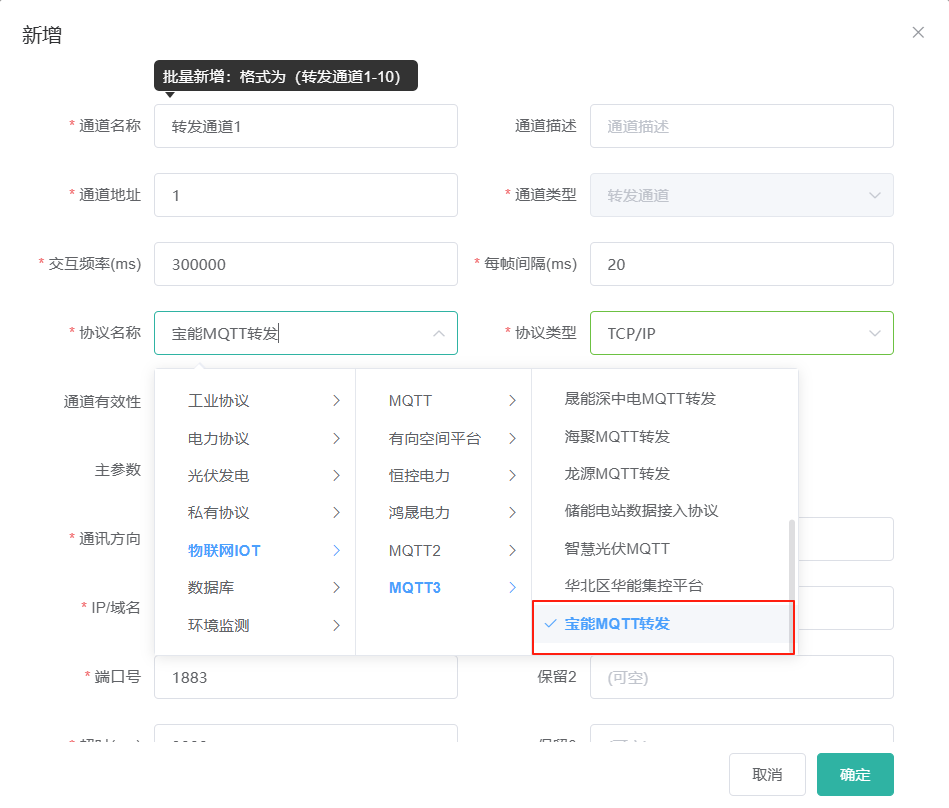Select 私有协议 in the protocol cascader

tap(218, 513)
